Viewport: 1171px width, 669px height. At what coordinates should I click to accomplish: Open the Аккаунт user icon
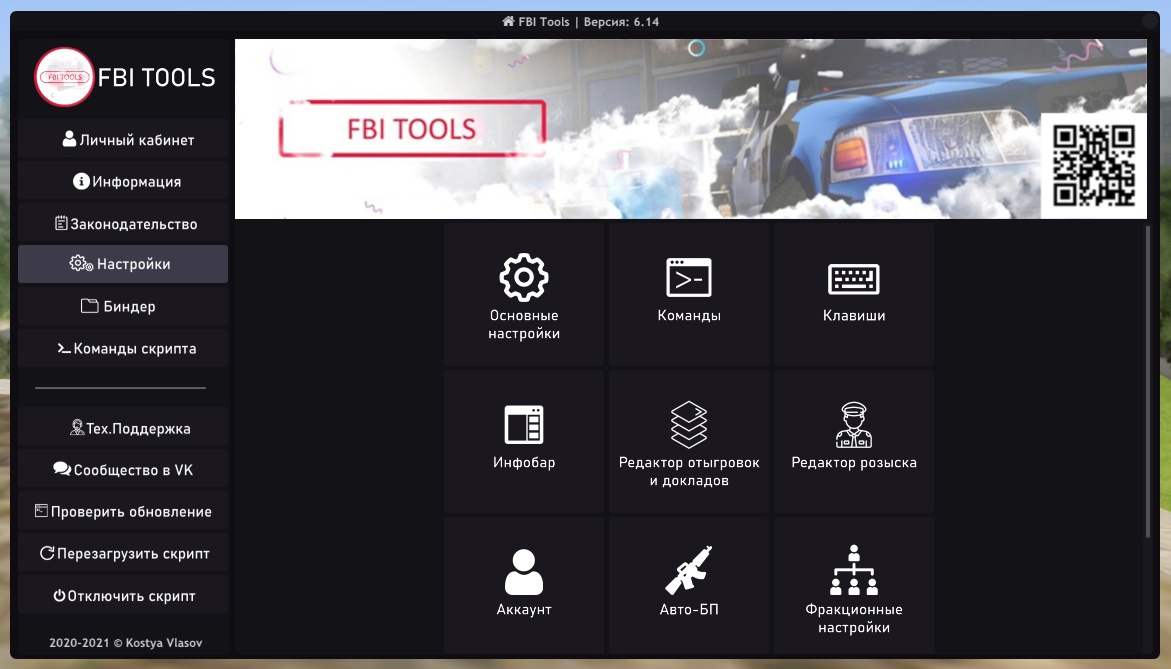pos(524,572)
